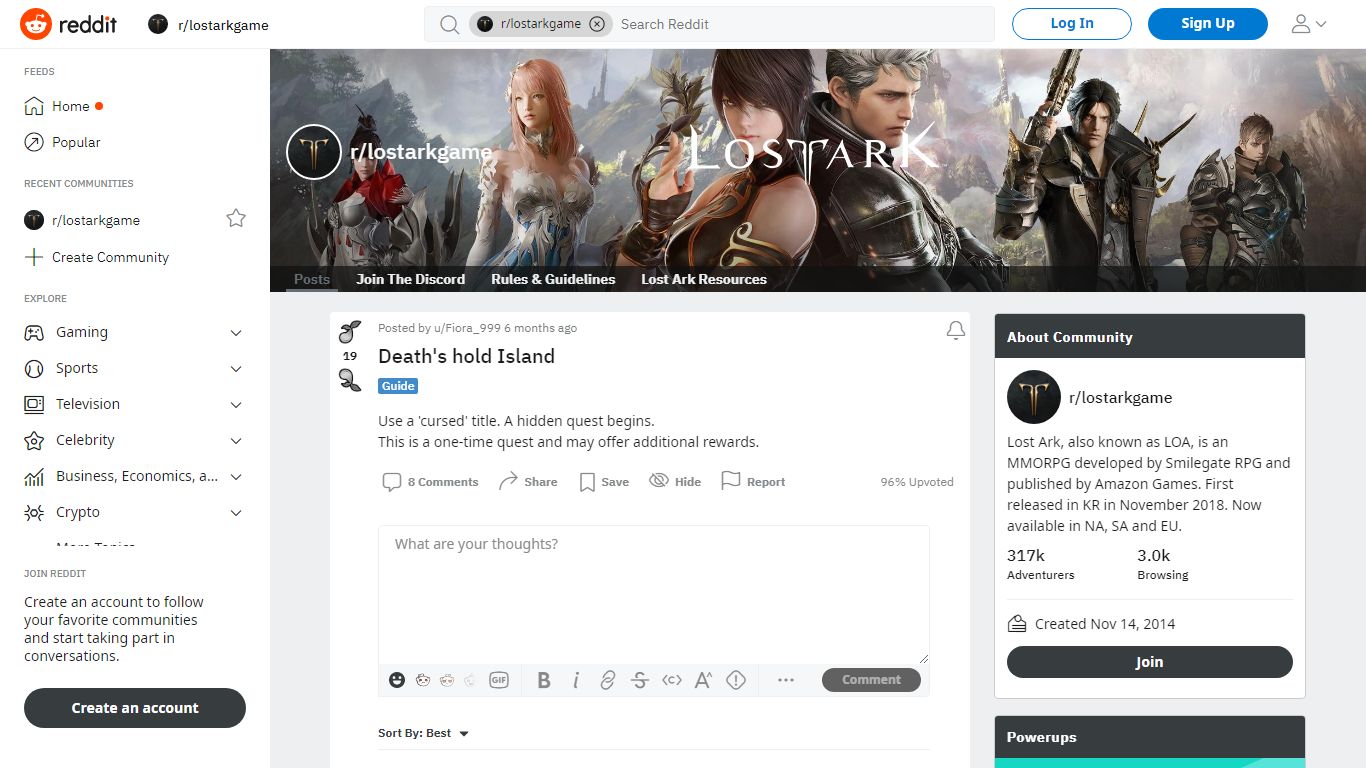Click the Log In button

coord(1072,24)
